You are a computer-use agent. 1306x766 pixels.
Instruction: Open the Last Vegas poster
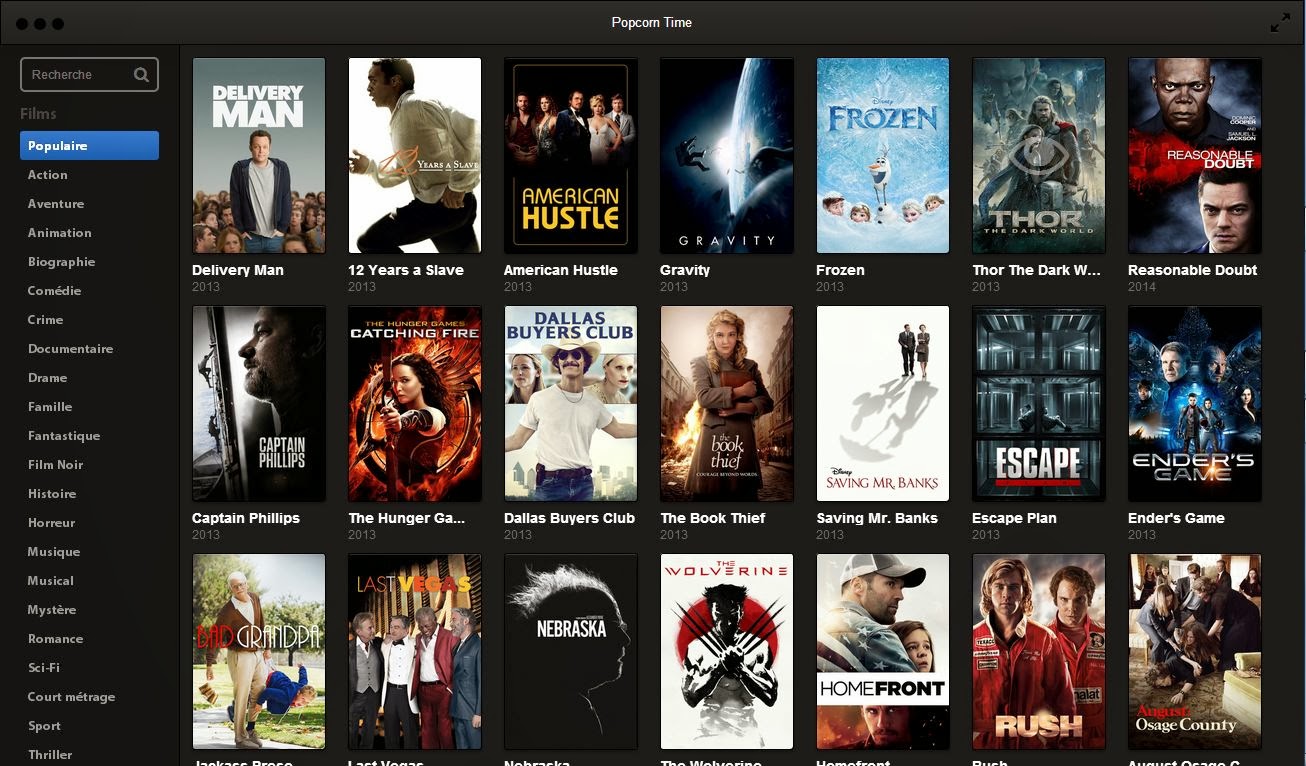415,651
